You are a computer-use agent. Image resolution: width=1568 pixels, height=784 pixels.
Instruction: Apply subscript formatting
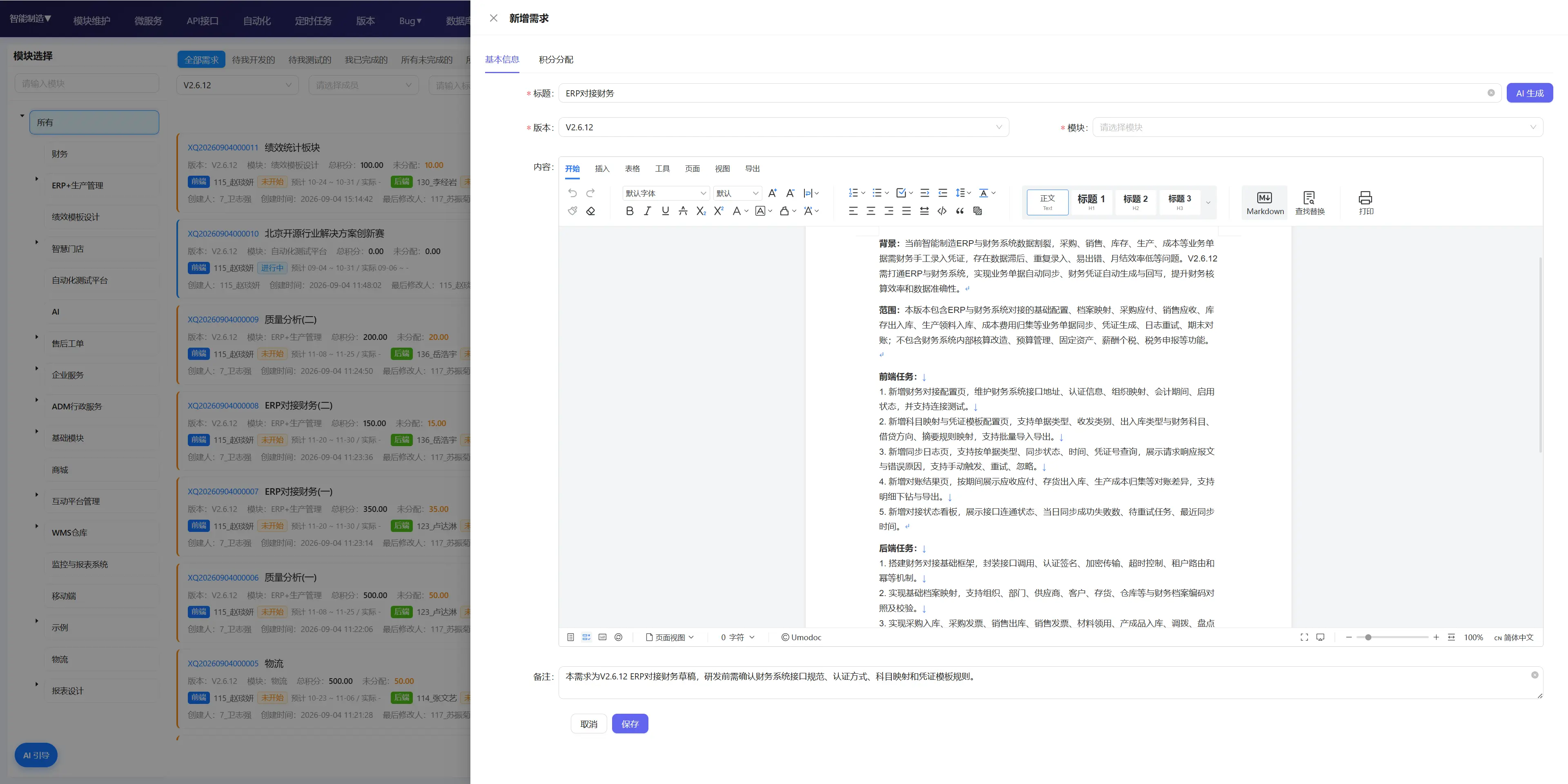tap(701, 211)
